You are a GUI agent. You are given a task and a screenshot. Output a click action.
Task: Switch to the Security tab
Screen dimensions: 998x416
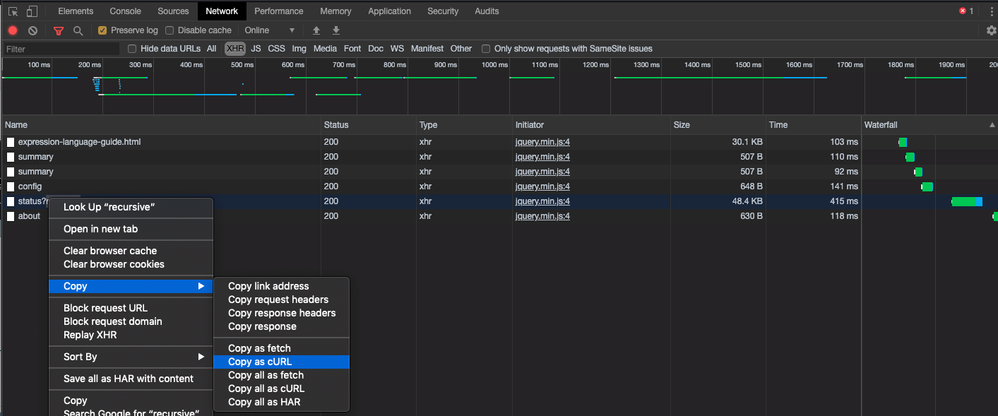click(443, 11)
